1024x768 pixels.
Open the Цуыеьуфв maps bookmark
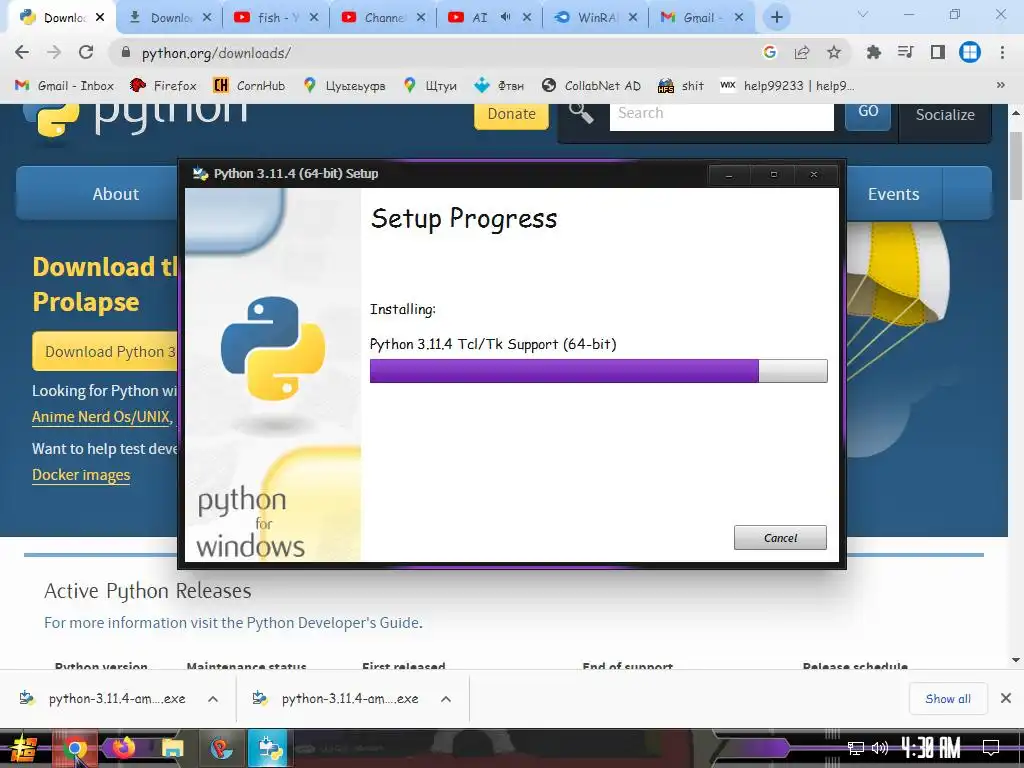[344, 86]
